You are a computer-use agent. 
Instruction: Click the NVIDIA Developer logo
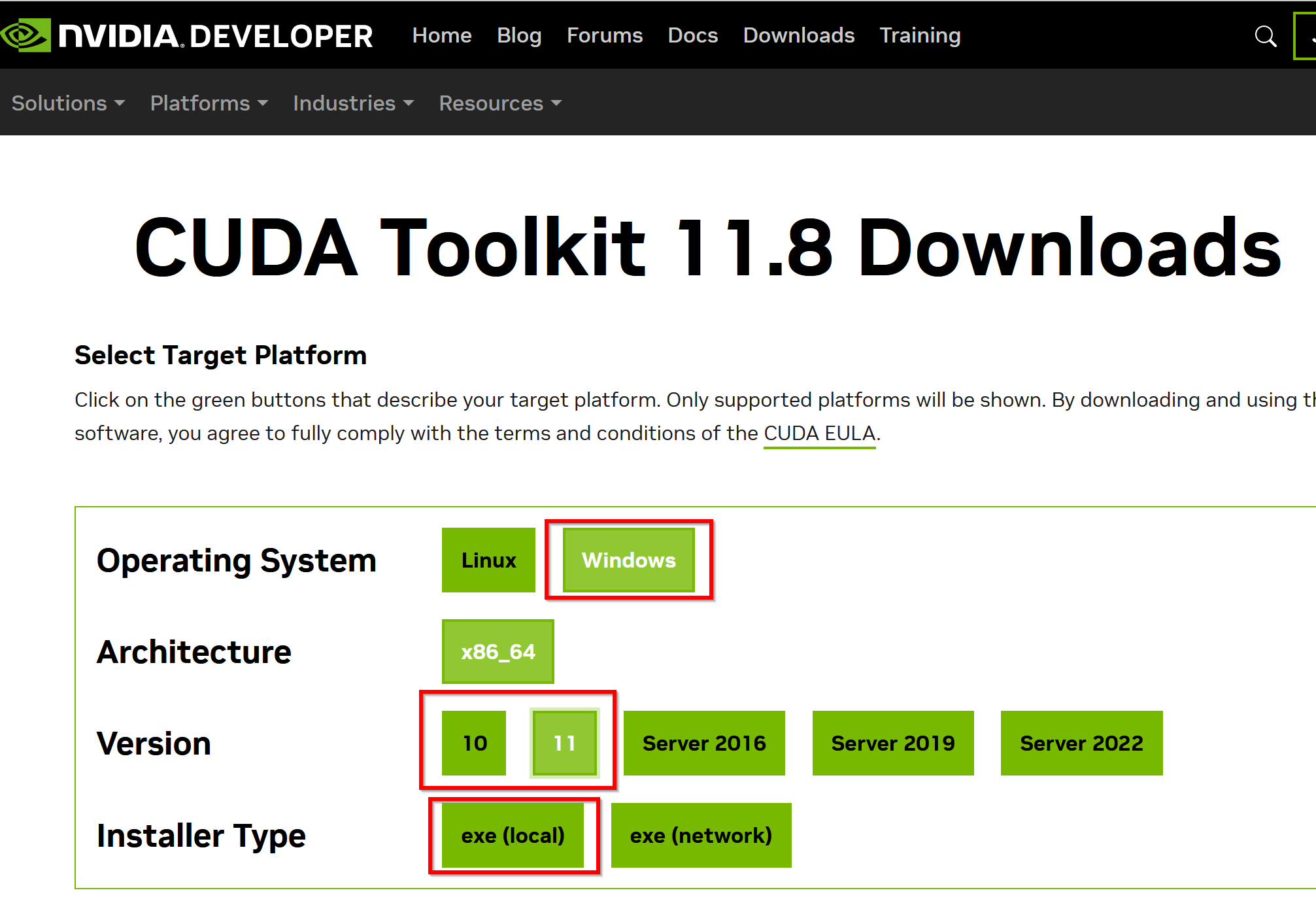[x=187, y=35]
